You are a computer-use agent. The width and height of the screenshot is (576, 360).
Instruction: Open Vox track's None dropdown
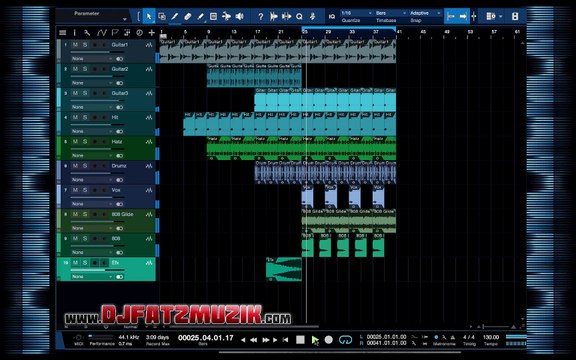point(92,204)
